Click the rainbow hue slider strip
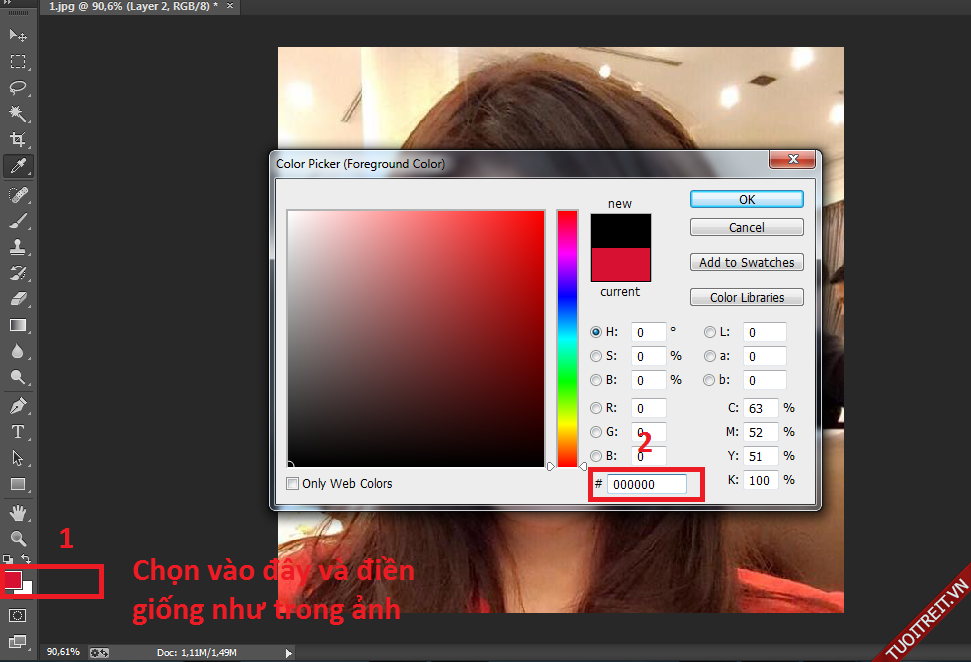 pos(567,338)
